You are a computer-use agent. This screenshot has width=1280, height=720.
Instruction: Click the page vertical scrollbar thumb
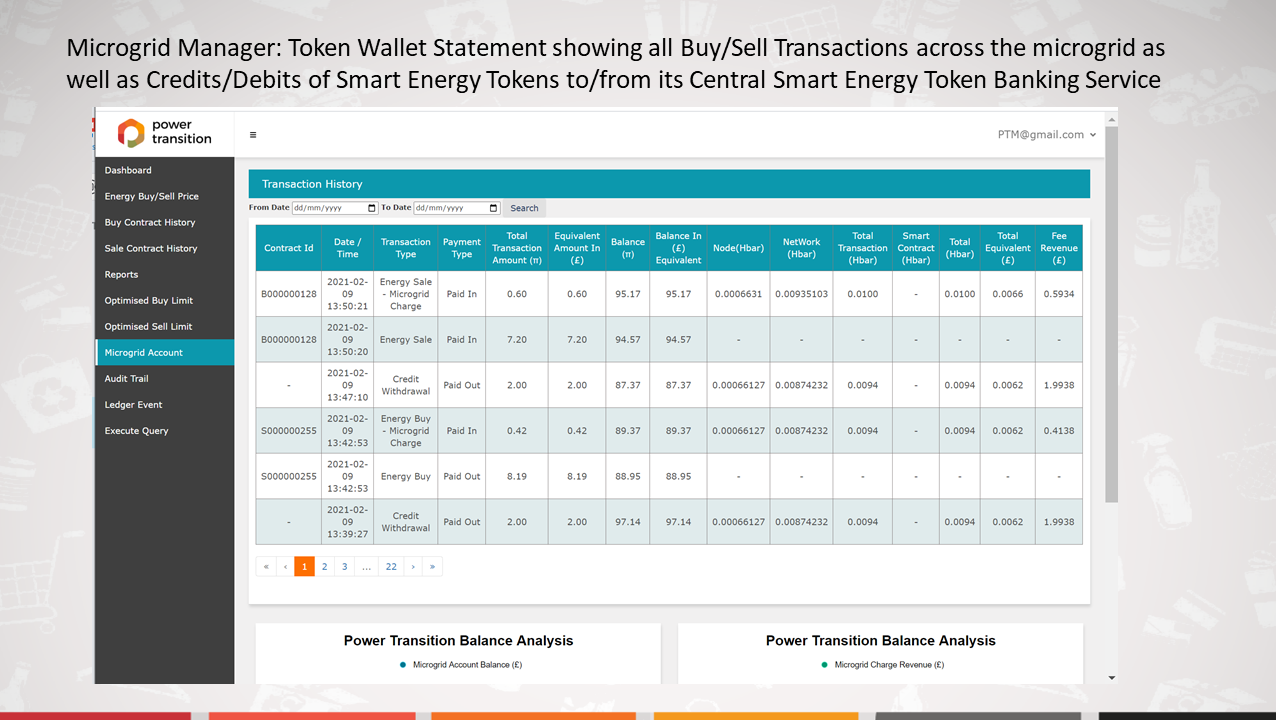click(x=1111, y=315)
